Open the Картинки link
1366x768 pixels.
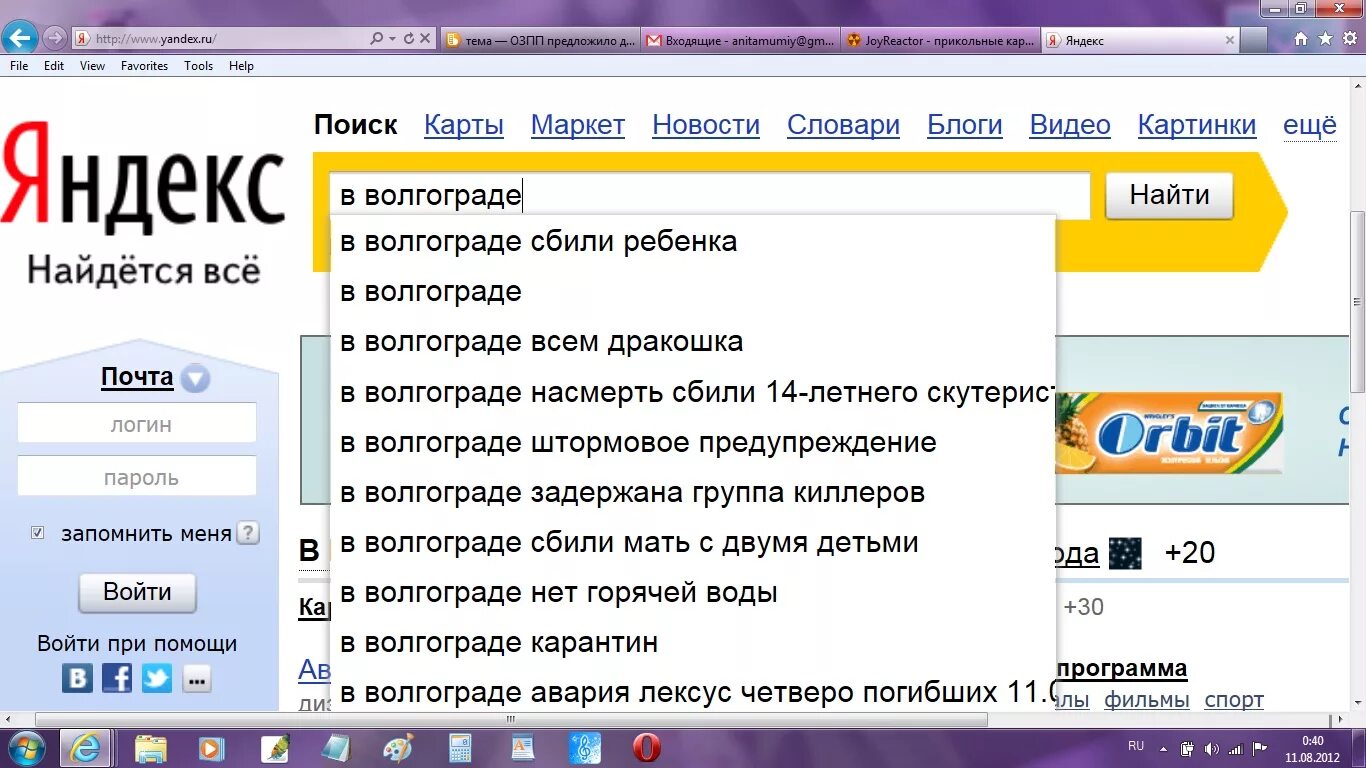1197,125
